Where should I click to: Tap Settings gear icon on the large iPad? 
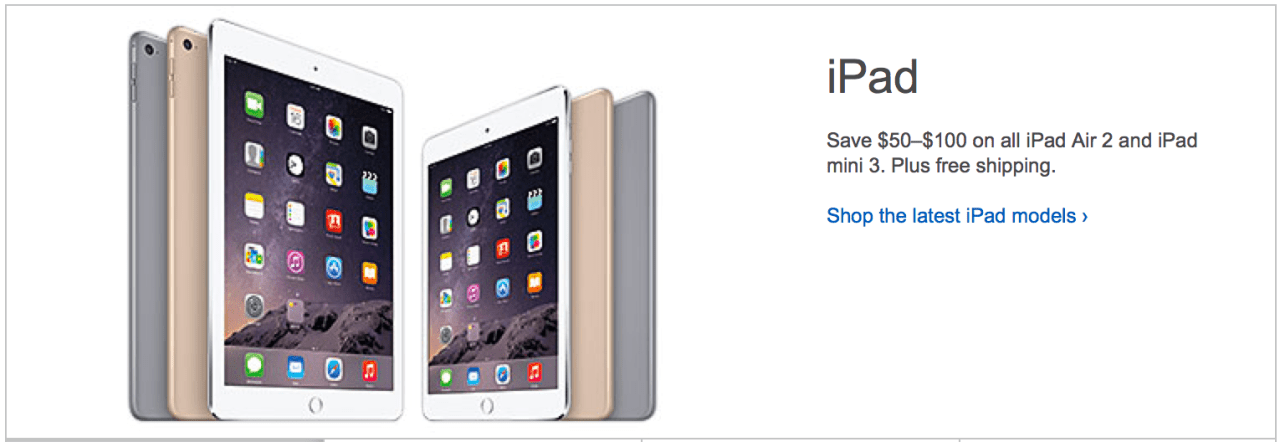pos(255,305)
